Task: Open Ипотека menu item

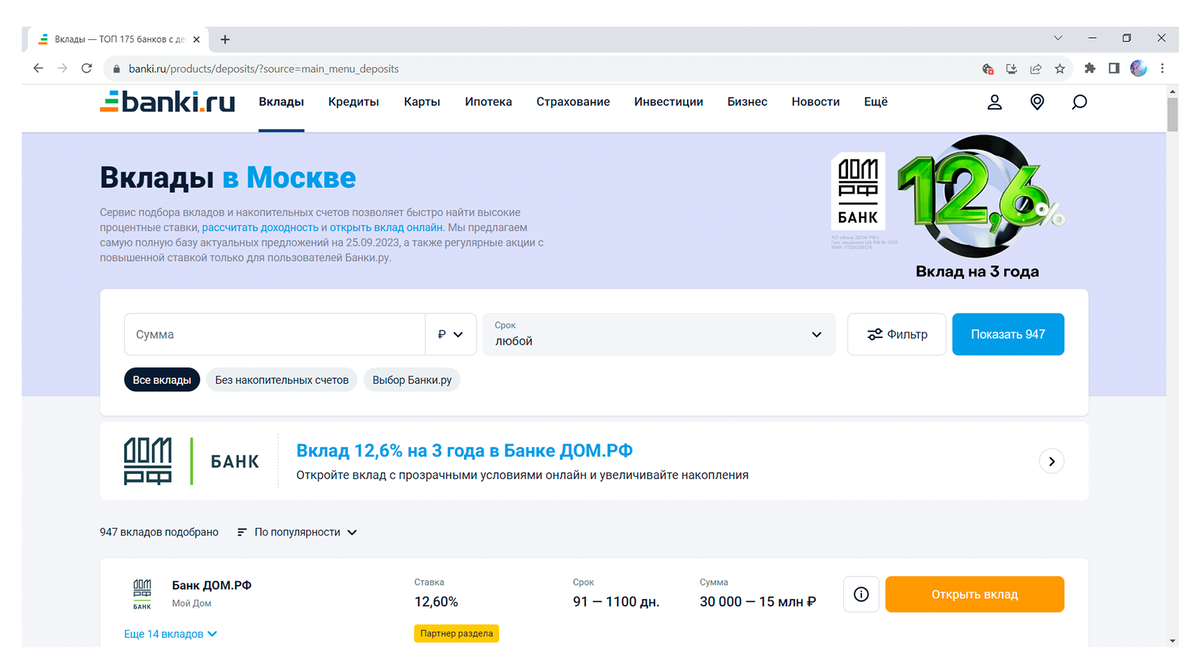Action: pyautogui.click(x=488, y=102)
